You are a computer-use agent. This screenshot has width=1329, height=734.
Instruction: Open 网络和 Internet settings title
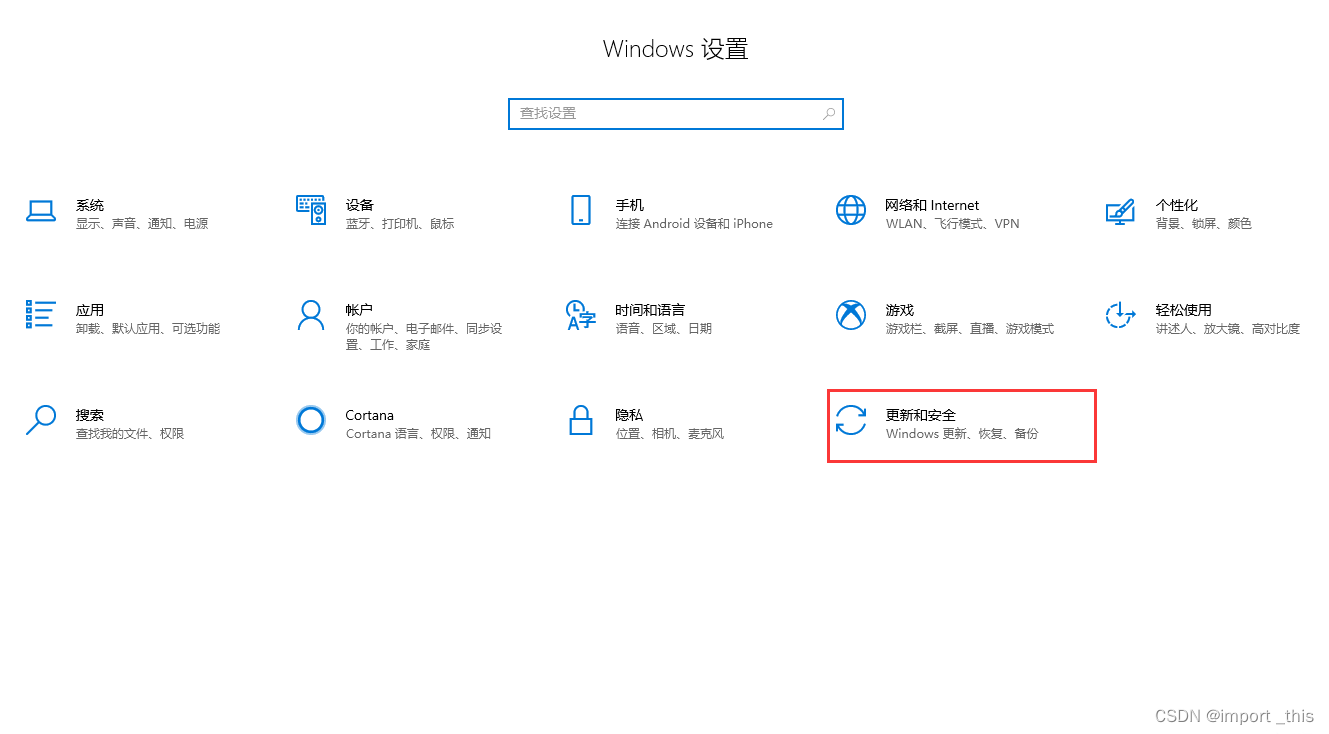click(x=933, y=205)
